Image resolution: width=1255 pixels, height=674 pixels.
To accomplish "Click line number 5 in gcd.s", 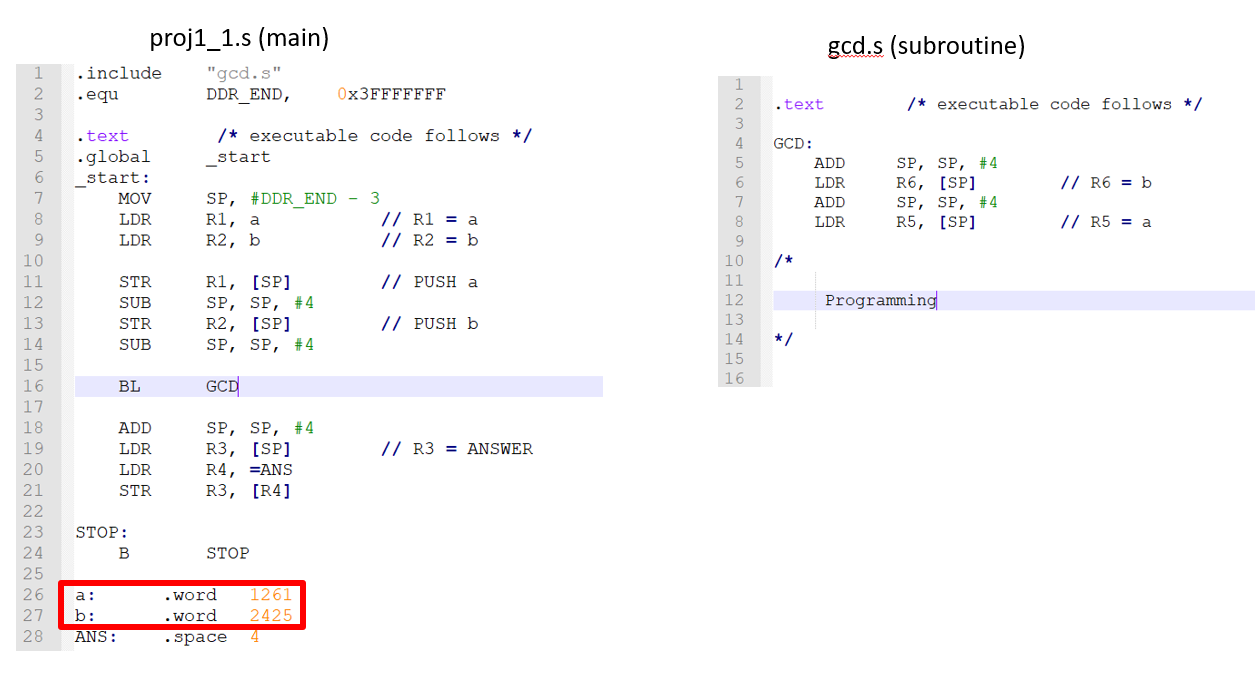I will pyautogui.click(x=738, y=162).
